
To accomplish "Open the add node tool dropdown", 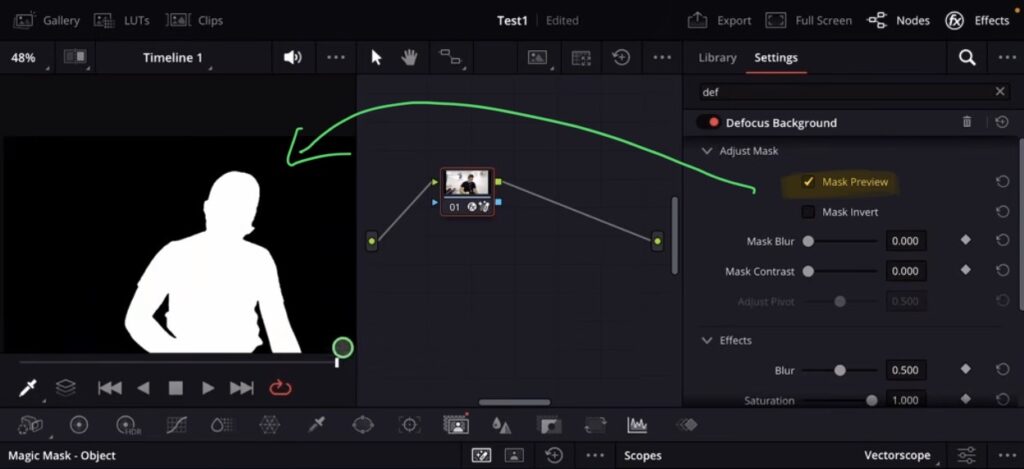I will pyautogui.click(x=450, y=57).
